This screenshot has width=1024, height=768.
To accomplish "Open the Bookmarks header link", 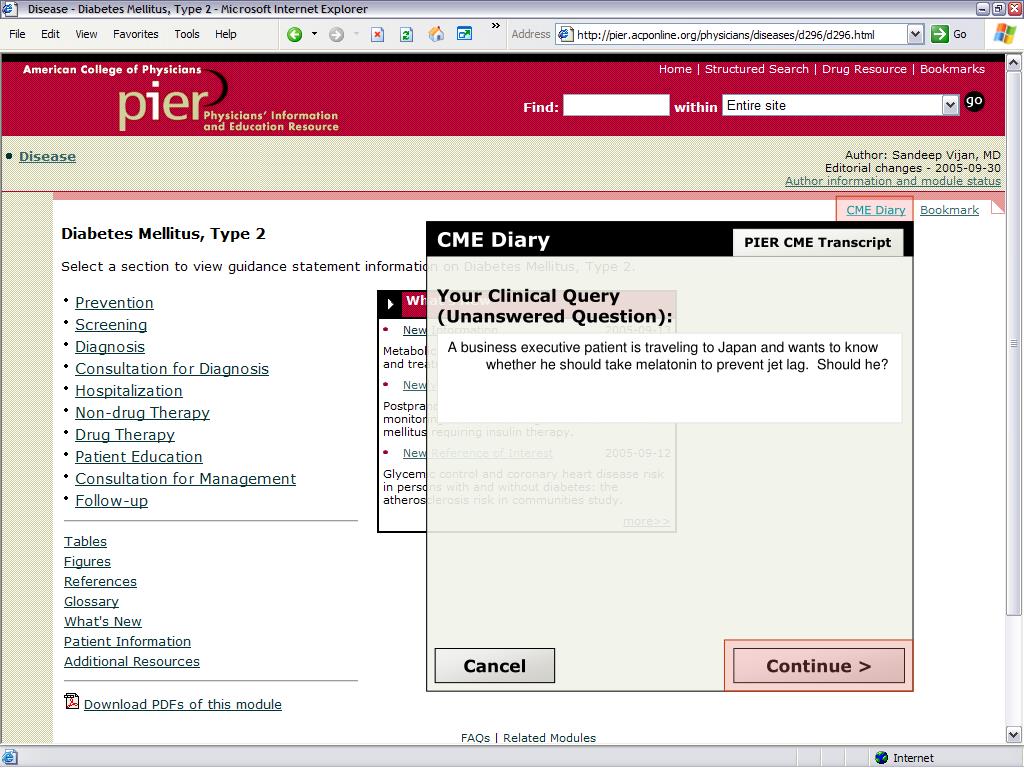I will [x=952, y=69].
